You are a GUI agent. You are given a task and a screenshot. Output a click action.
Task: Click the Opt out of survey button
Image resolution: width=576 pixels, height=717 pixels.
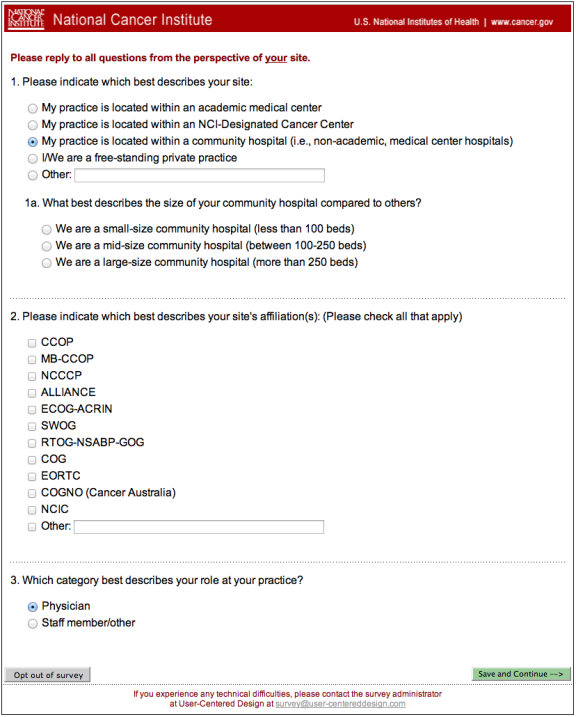pyautogui.click(x=48, y=675)
